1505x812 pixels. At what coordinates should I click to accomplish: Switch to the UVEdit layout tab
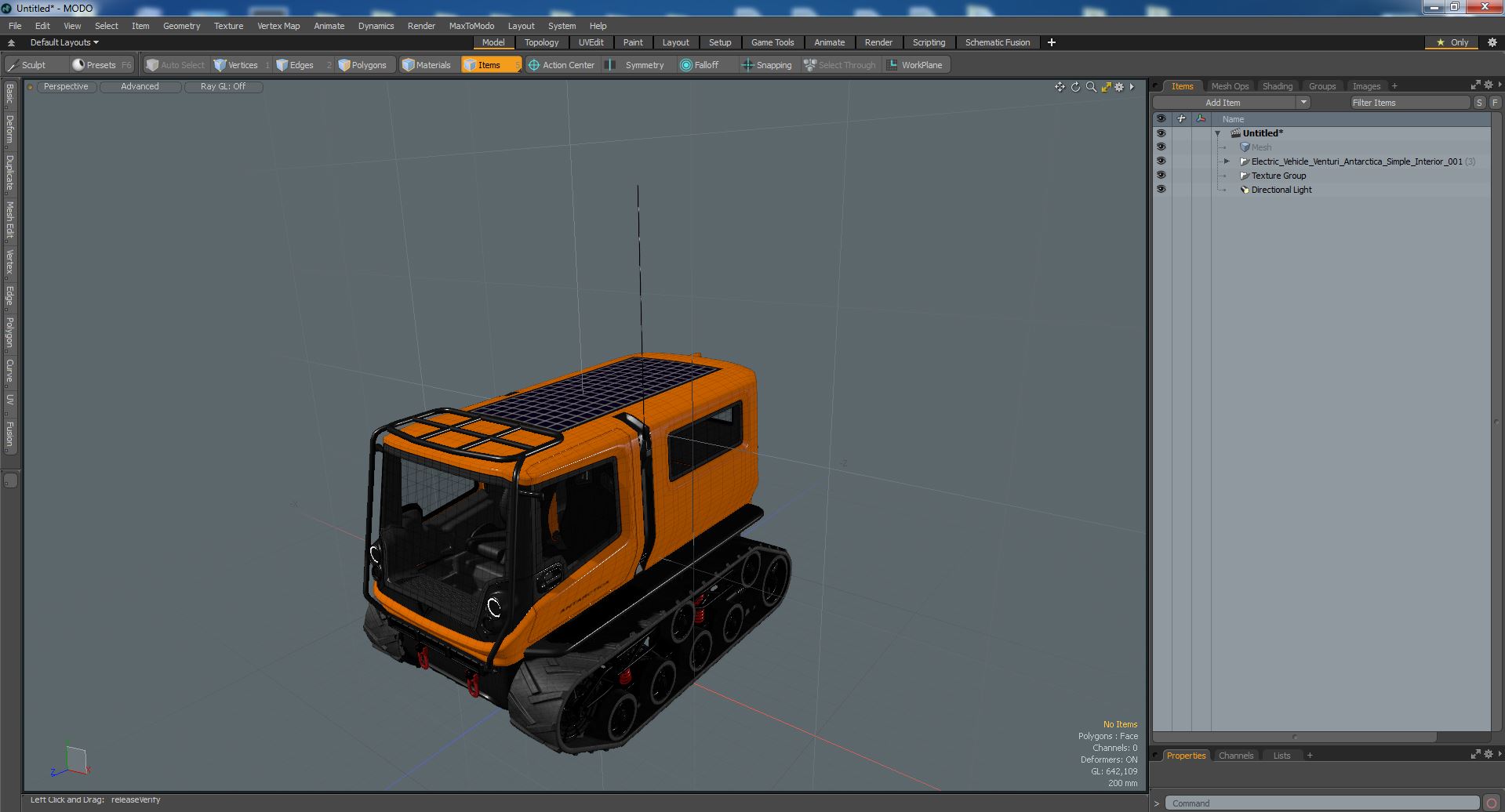(x=591, y=42)
